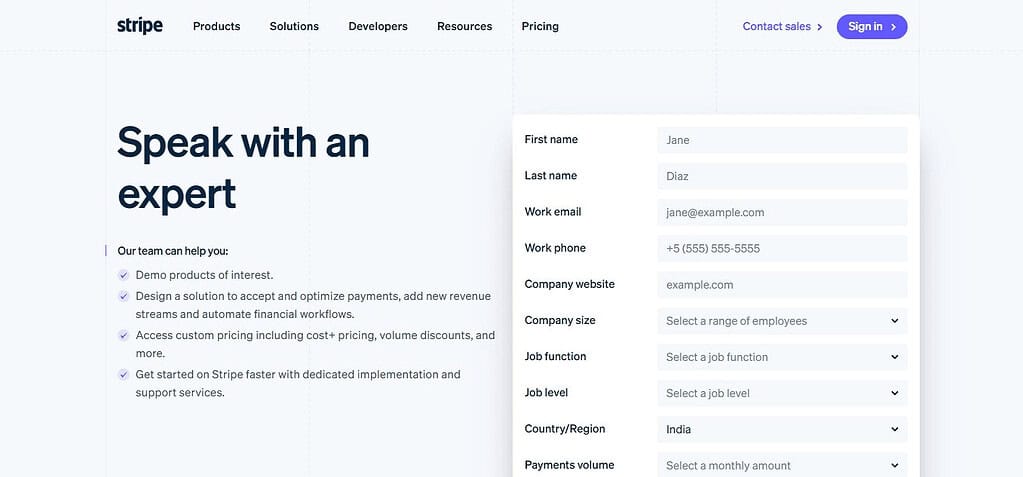
Task: Focus the Work email field
Action: [x=782, y=213]
